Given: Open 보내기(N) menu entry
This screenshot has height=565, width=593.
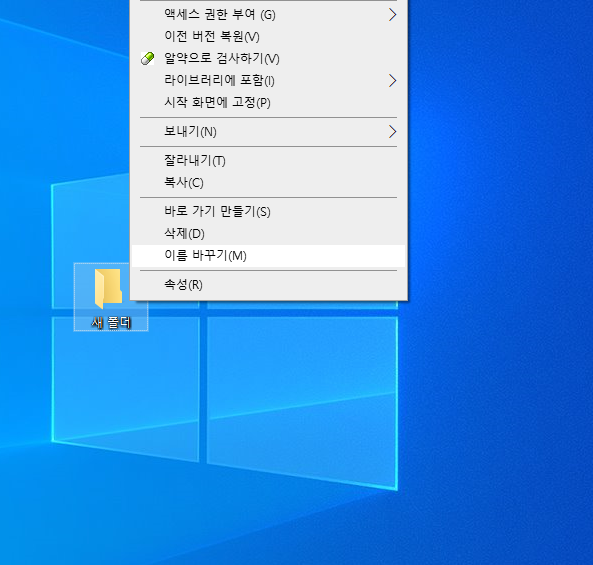Looking at the screenshot, I should (x=269, y=132).
